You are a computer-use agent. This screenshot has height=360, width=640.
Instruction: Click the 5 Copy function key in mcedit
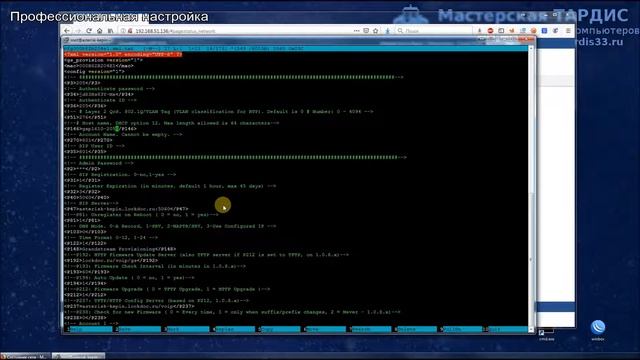(x=279, y=329)
